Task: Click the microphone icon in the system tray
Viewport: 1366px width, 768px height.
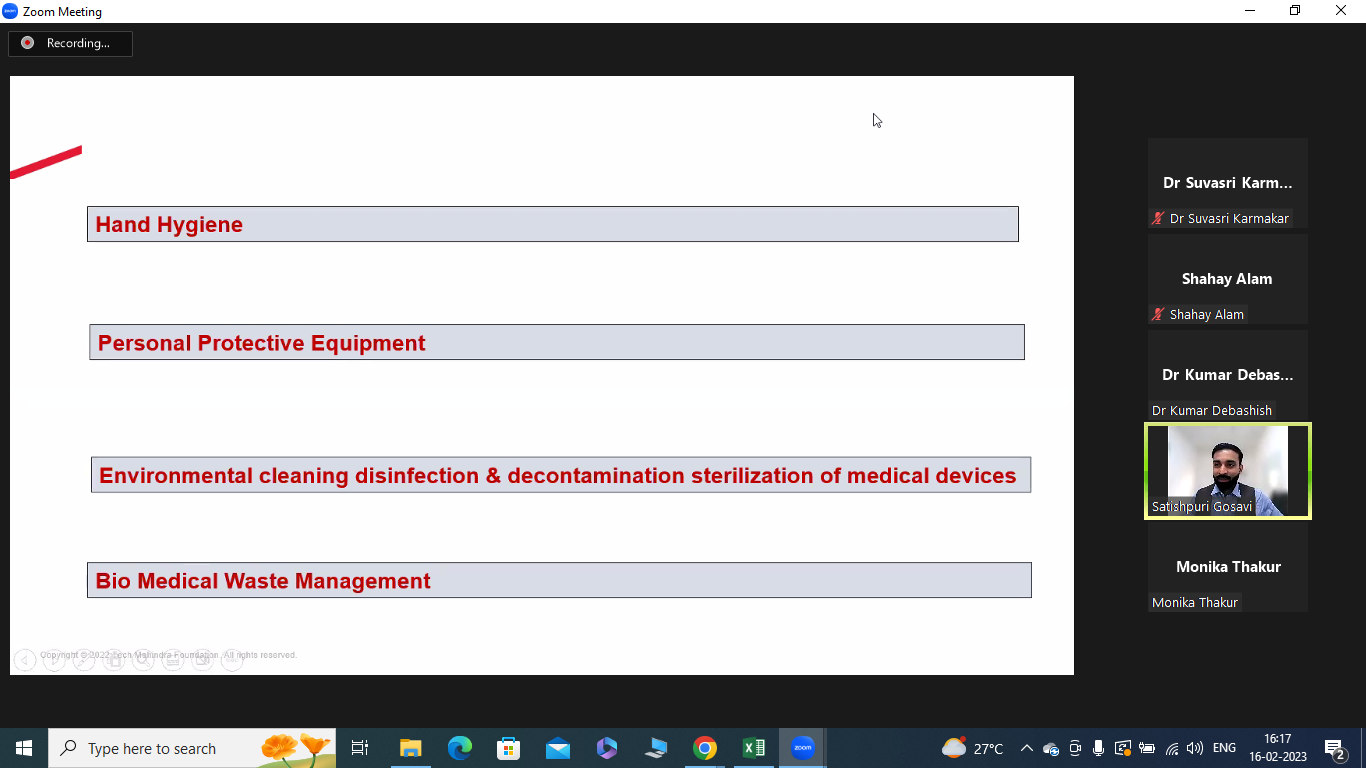Action: click(1098, 748)
